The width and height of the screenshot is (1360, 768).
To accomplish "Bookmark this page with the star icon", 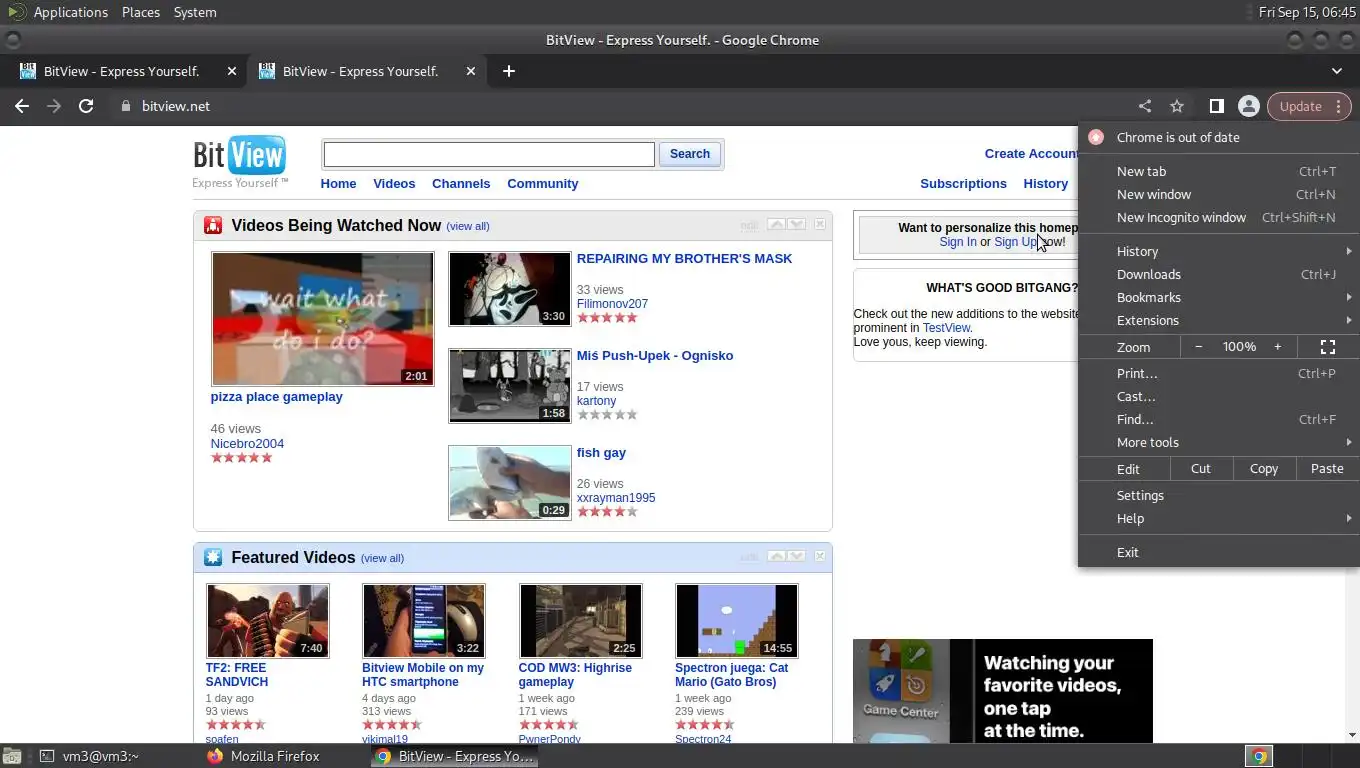I will tap(1177, 106).
